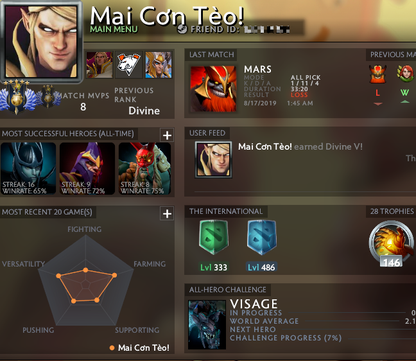Select the Phantom Assassin hero card

pyautogui.click(x=28, y=169)
